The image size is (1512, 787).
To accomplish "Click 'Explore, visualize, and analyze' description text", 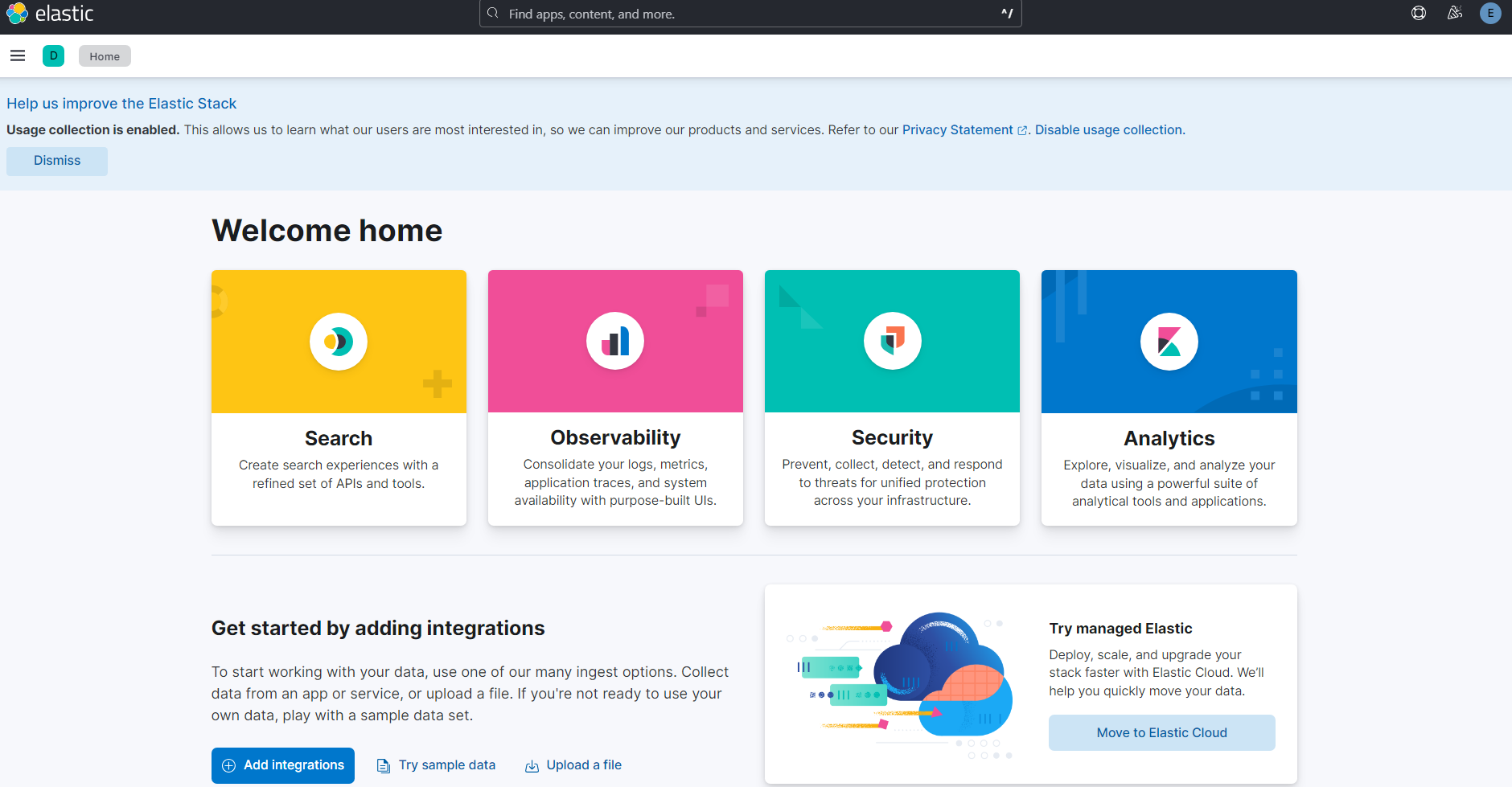I will [1169, 483].
